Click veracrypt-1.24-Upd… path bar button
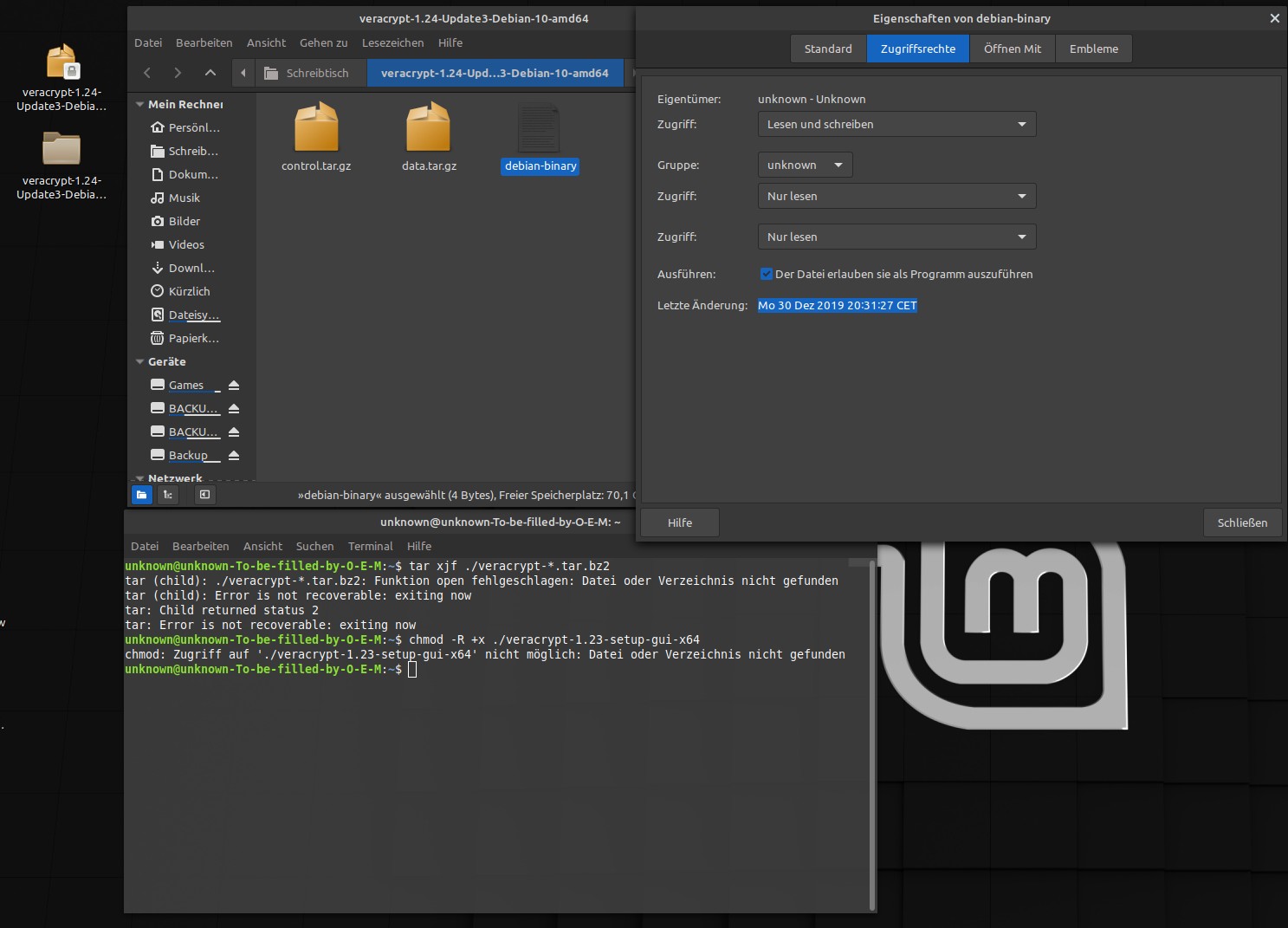 pyautogui.click(x=495, y=73)
